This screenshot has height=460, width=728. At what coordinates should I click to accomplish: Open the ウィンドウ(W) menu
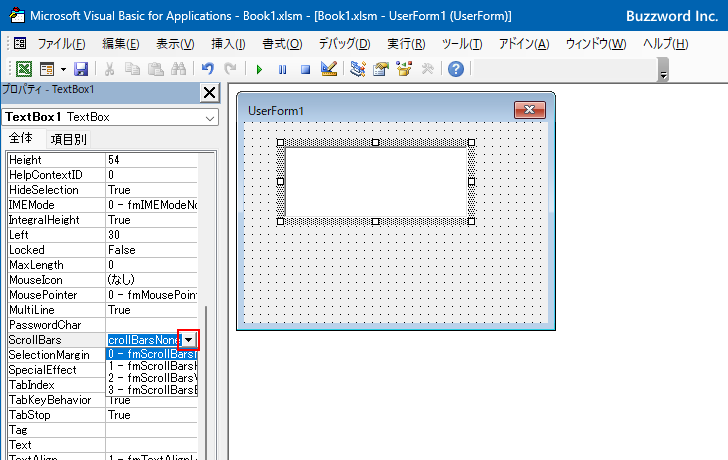[x=596, y=44]
